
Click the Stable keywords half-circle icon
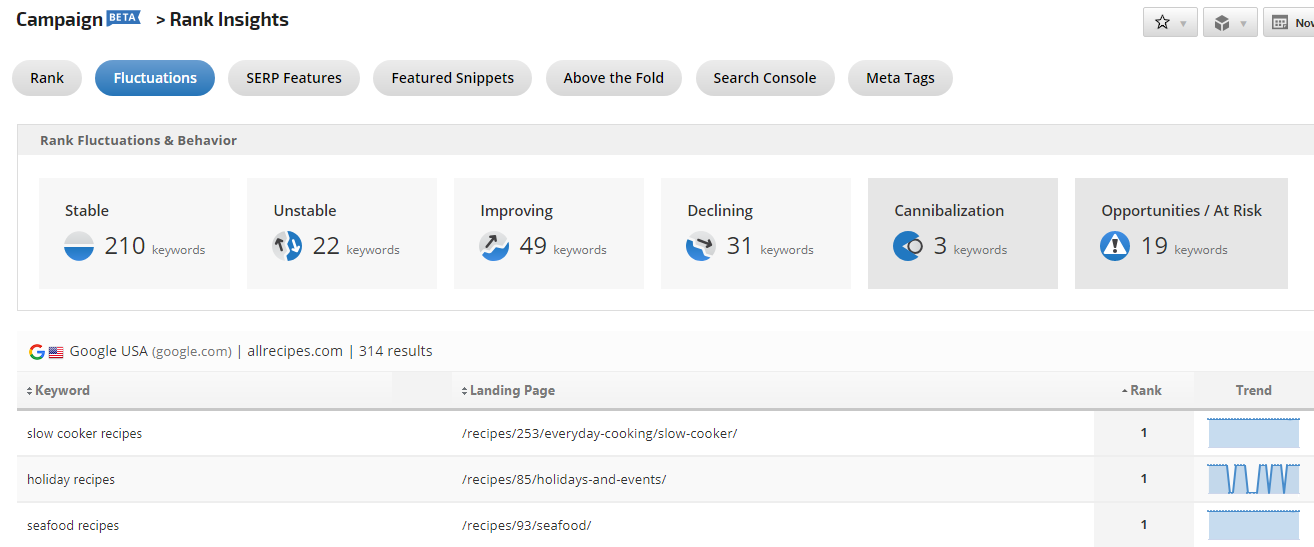79,246
